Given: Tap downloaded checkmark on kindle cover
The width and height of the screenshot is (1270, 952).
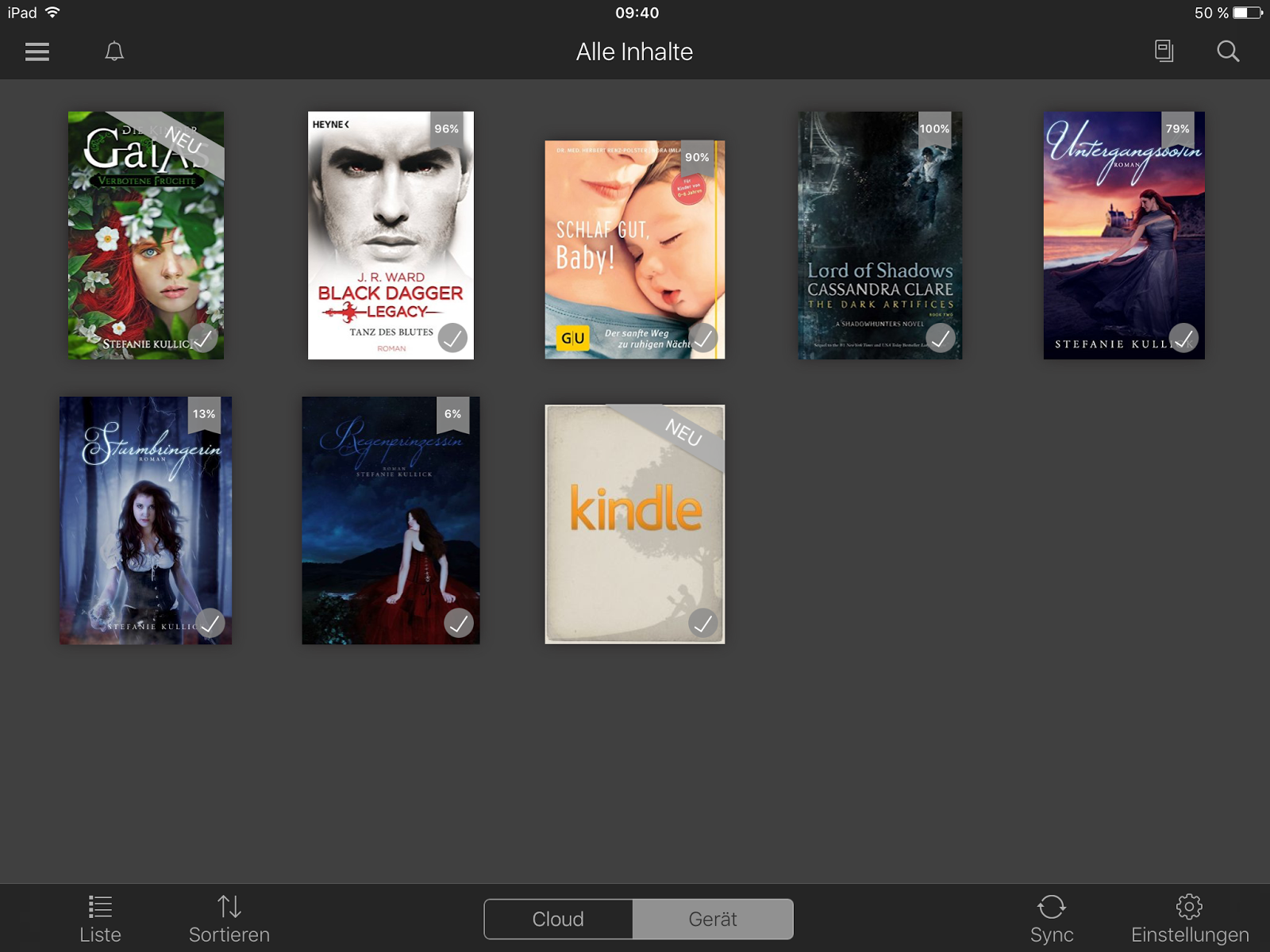Looking at the screenshot, I should (703, 624).
